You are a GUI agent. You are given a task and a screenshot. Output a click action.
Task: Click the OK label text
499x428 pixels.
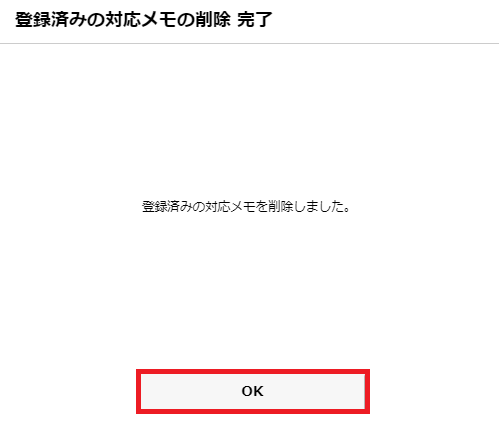253,391
